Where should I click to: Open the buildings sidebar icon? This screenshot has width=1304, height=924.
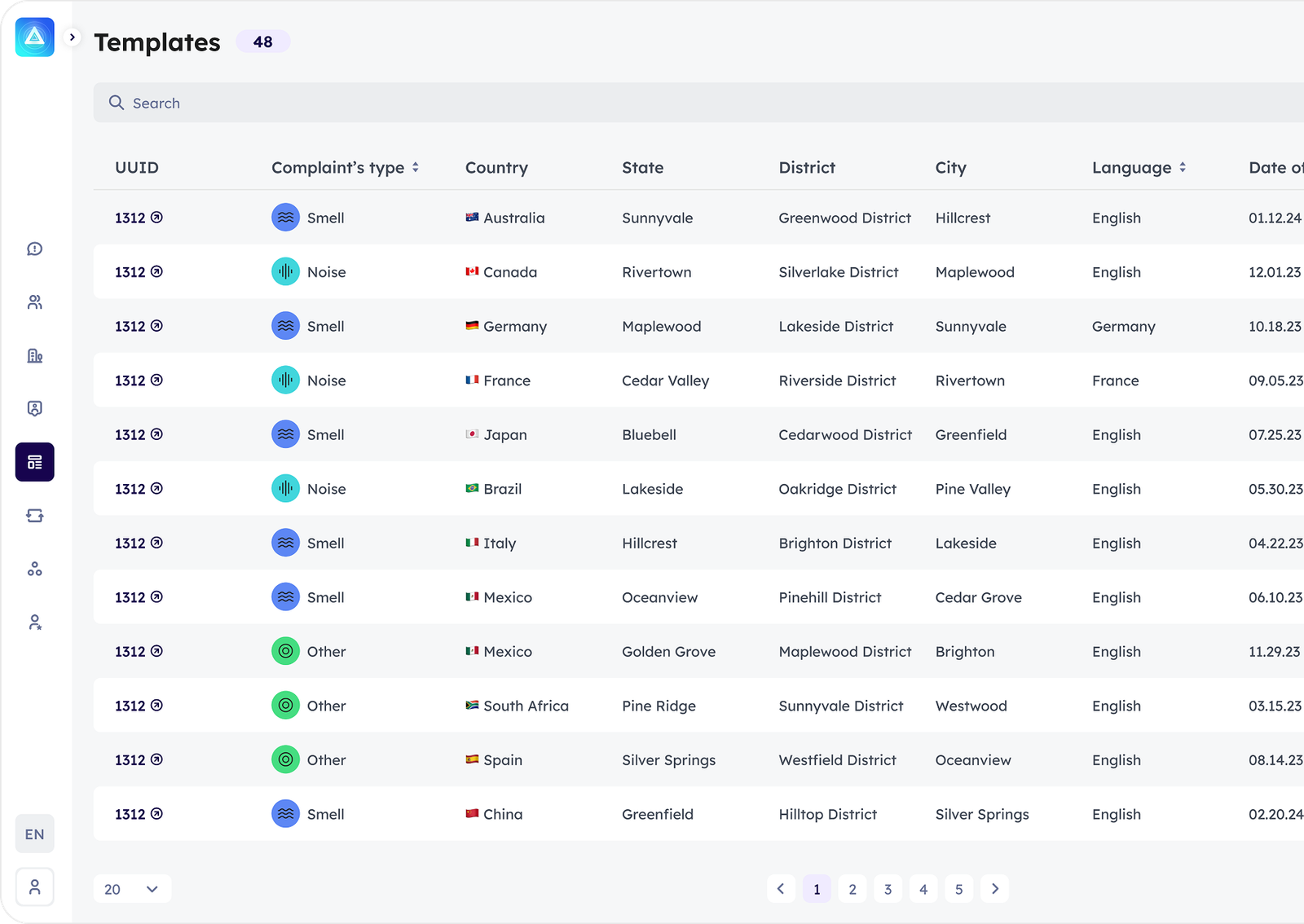point(34,355)
